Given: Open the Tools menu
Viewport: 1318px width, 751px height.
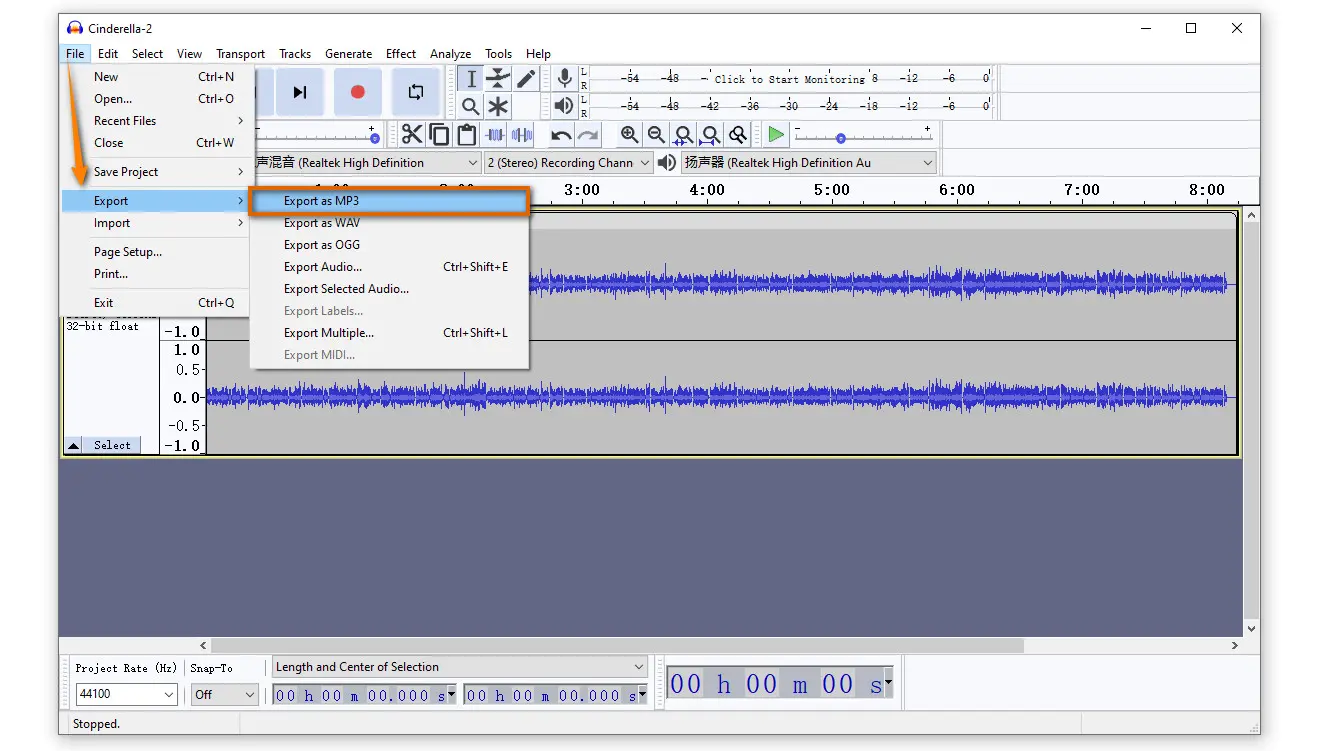Looking at the screenshot, I should (x=498, y=54).
